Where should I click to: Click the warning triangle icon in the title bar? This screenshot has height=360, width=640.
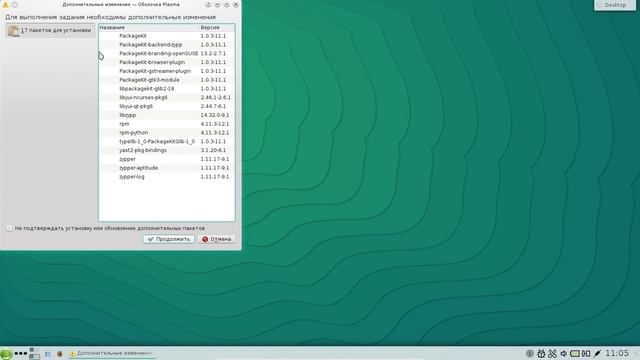[5, 4]
